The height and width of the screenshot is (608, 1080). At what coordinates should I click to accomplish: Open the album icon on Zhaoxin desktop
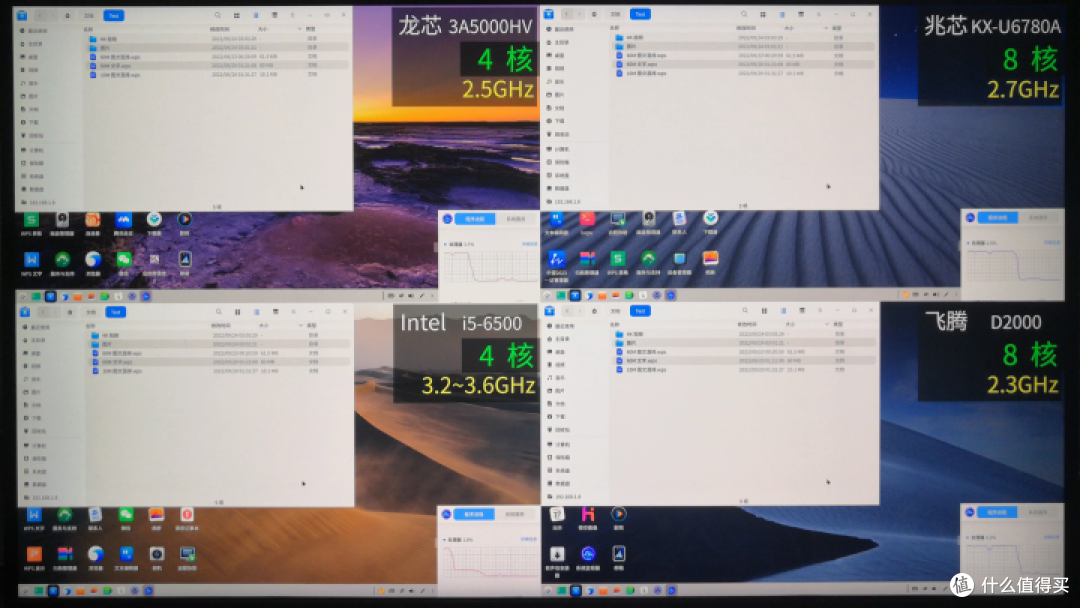point(710,259)
